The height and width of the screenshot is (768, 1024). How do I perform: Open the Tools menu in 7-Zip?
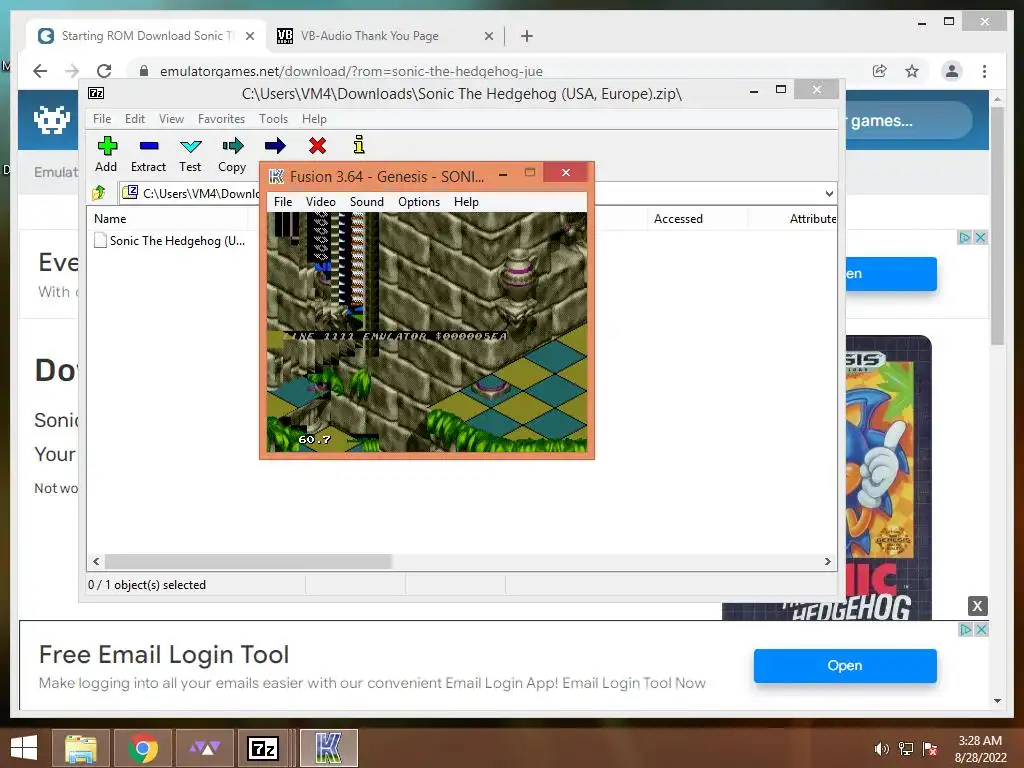click(x=273, y=119)
